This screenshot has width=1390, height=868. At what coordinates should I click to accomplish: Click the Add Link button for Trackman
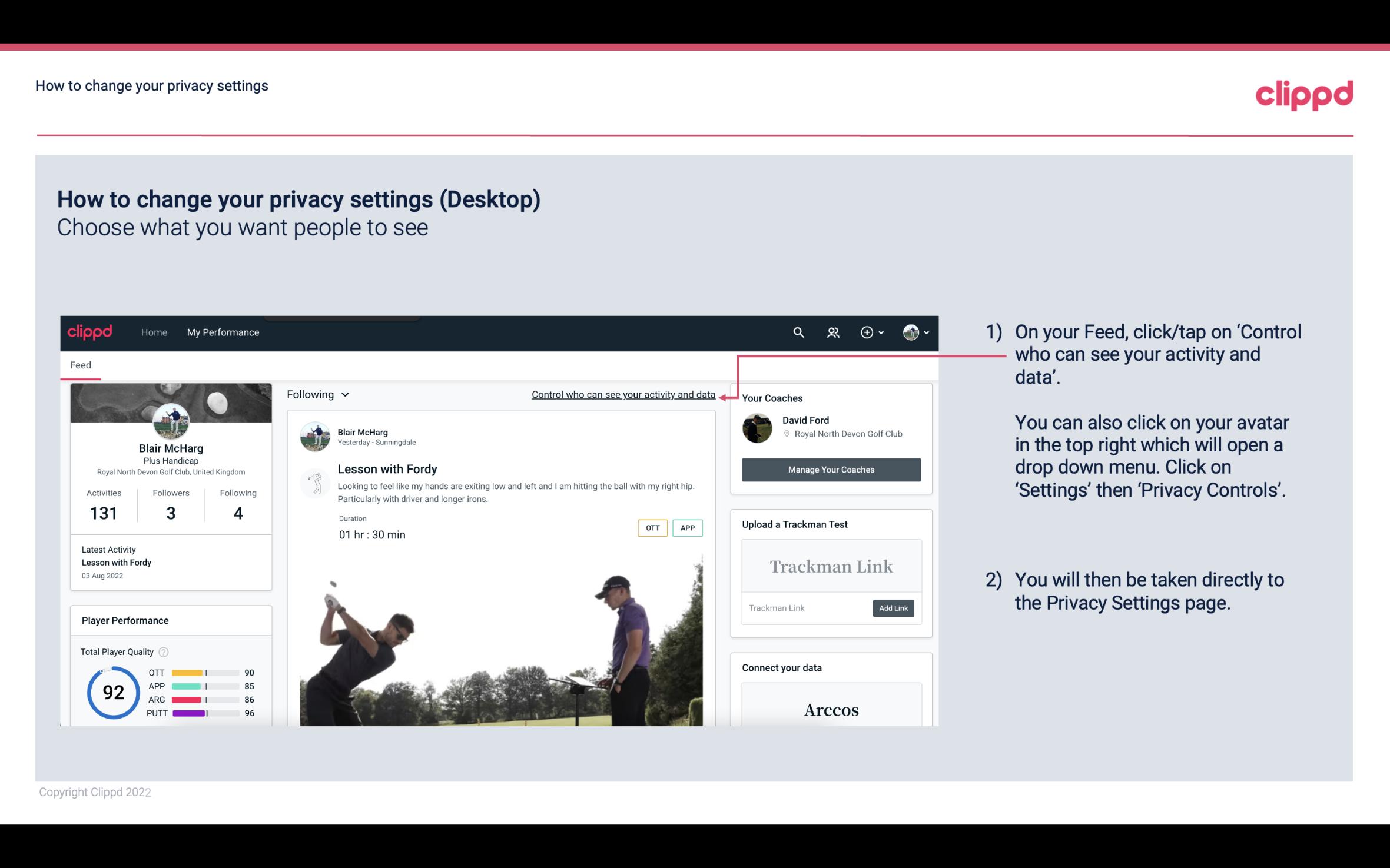(x=892, y=608)
